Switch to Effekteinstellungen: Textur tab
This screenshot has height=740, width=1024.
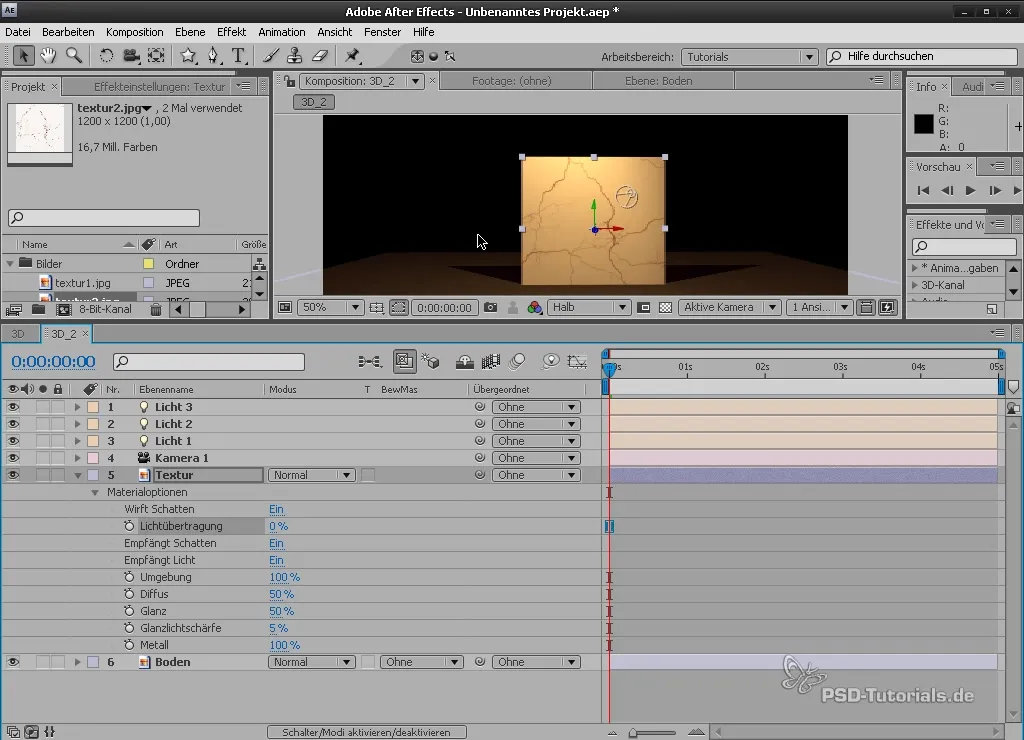pos(159,87)
